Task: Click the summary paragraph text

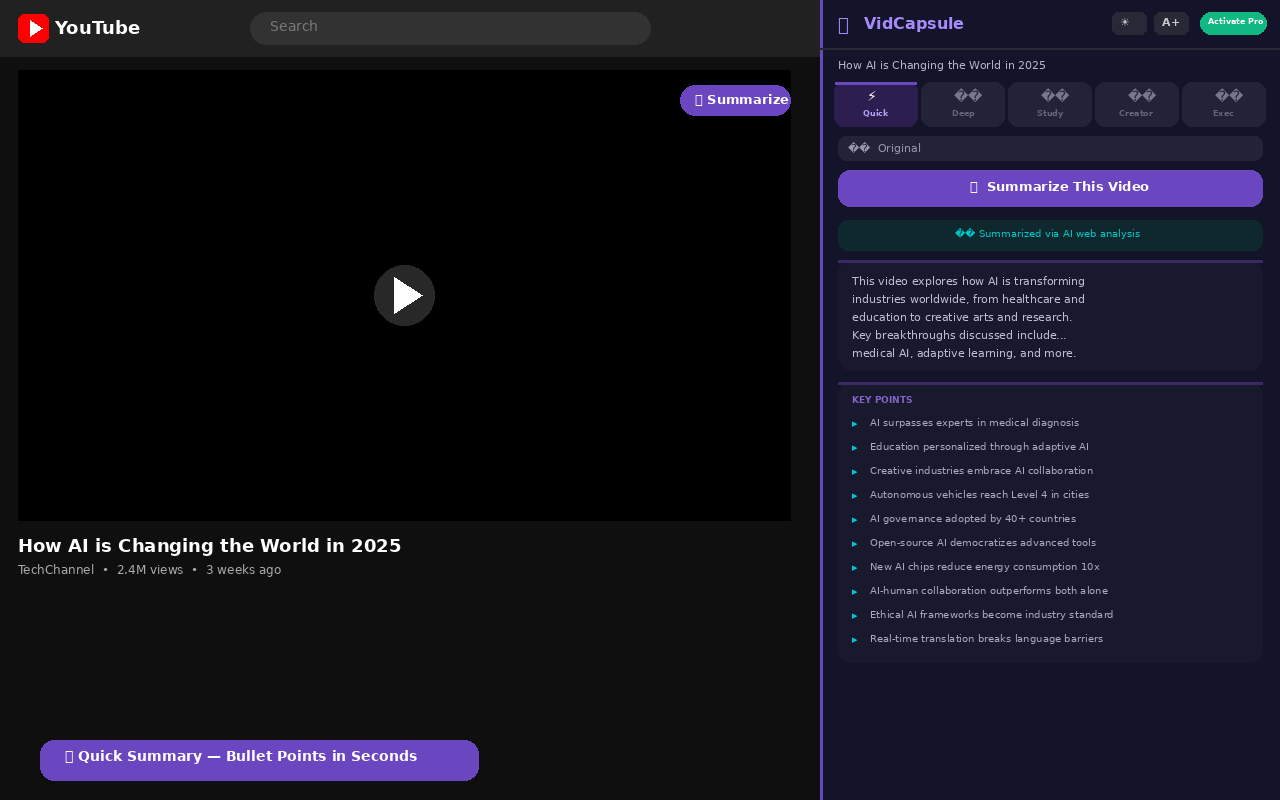Action: (968, 317)
